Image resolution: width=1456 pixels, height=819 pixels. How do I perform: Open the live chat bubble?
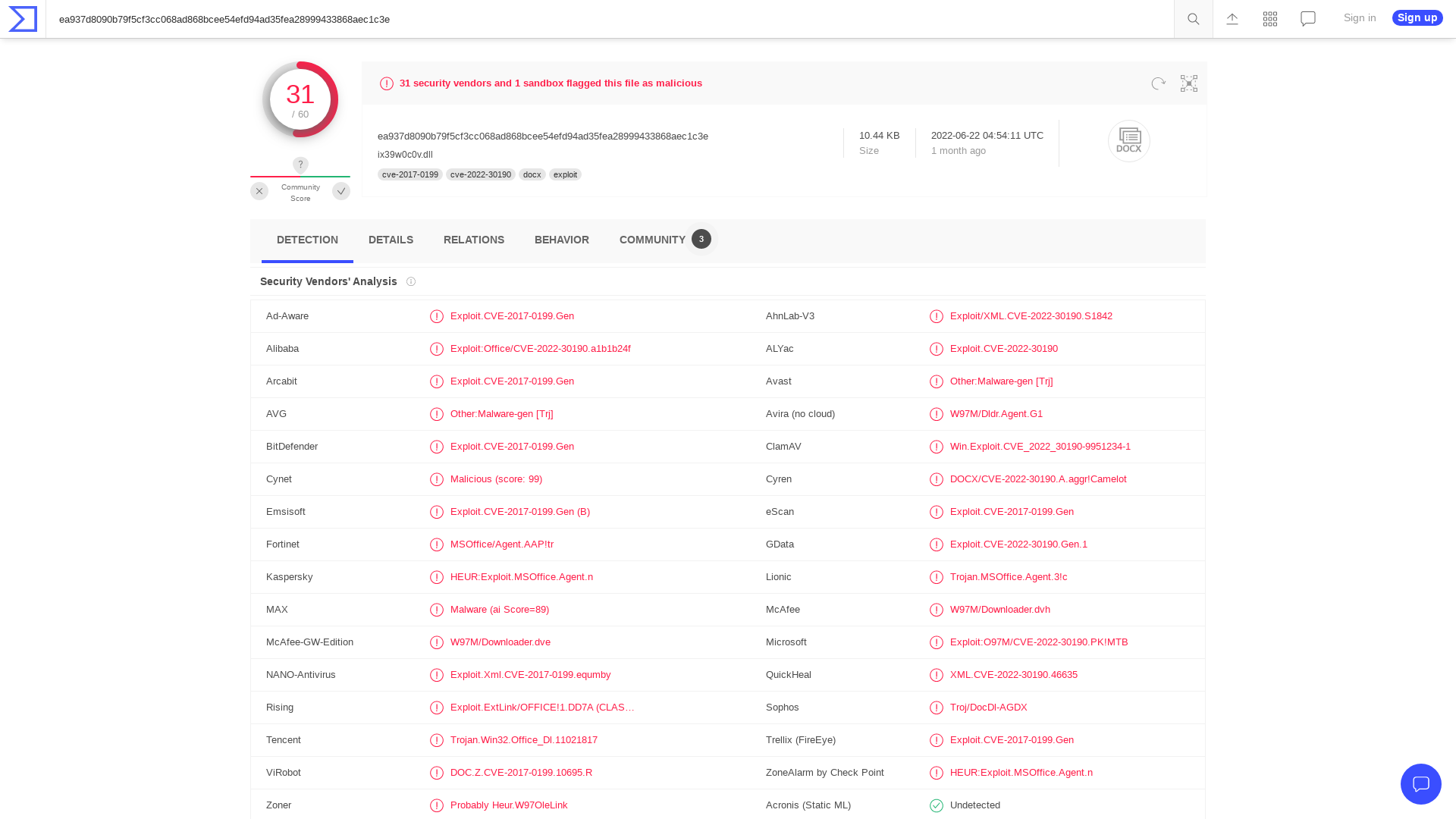(1421, 784)
